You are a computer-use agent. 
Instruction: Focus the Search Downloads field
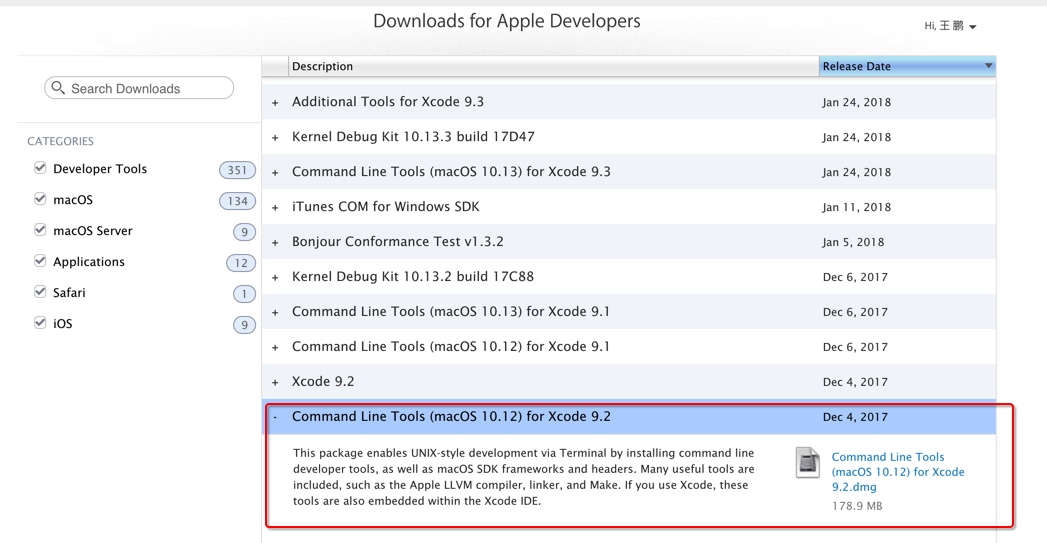click(139, 87)
